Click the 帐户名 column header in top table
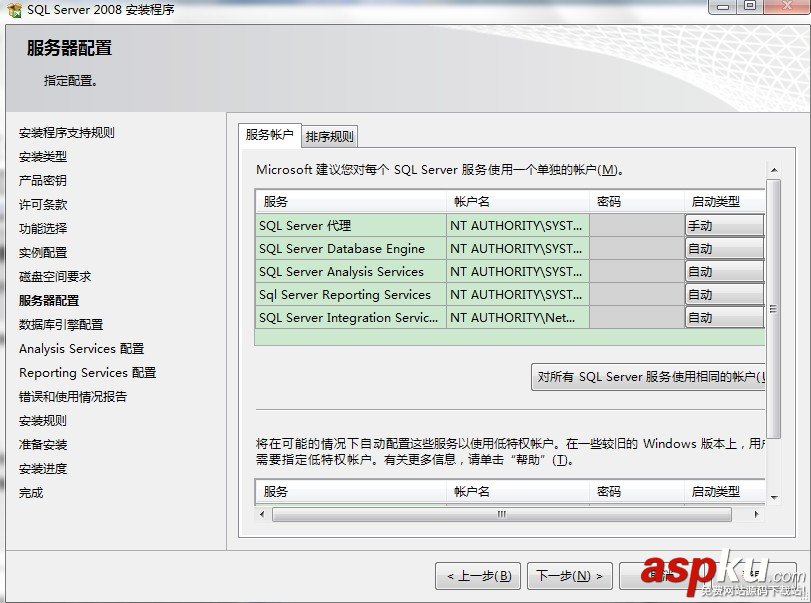Screen dimensions: 811x603 coord(518,201)
